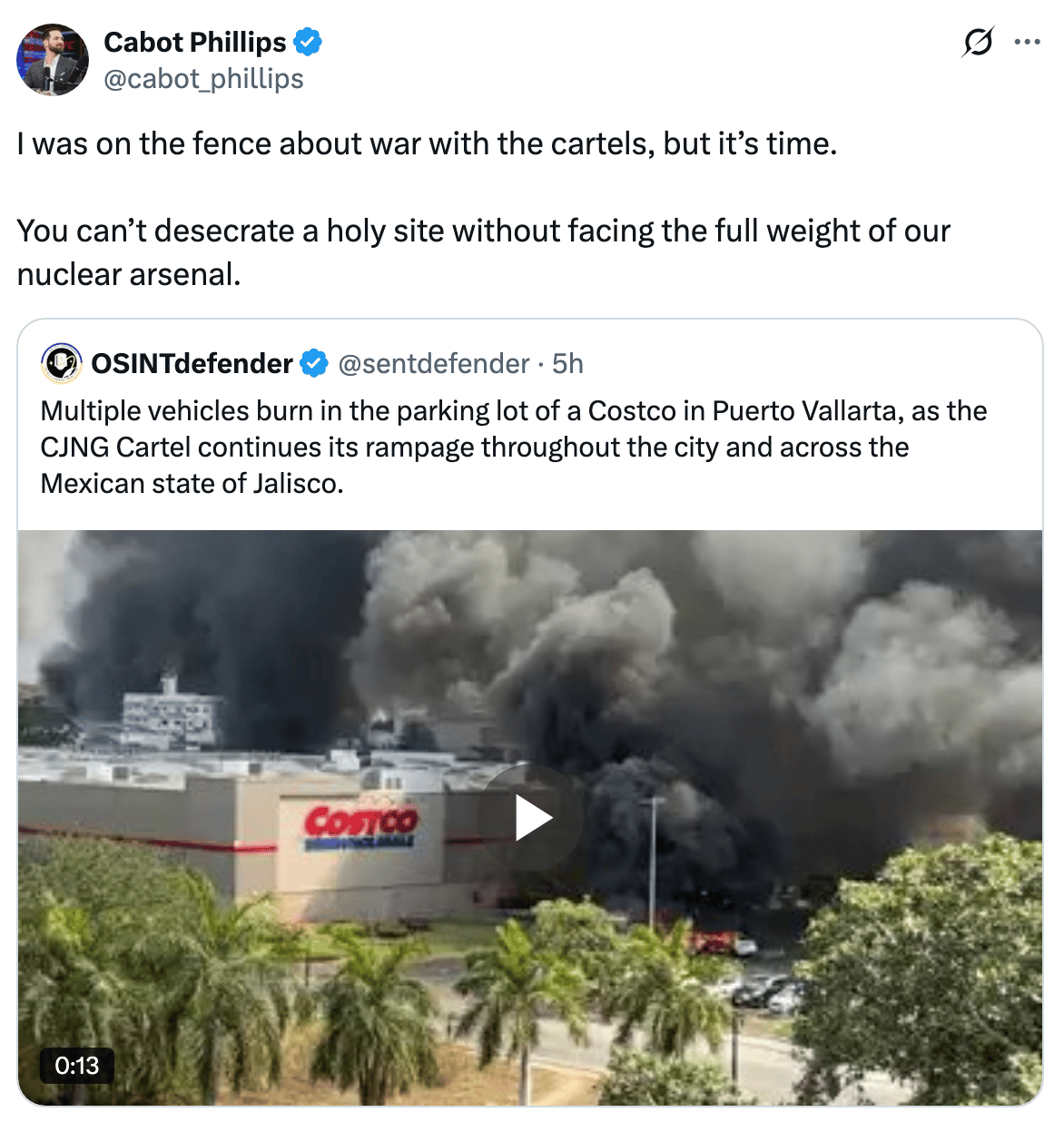Click the tweet's second paragraph about nuclear arsenal
This screenshot has width=1064, height=1122.
(483, 252)
